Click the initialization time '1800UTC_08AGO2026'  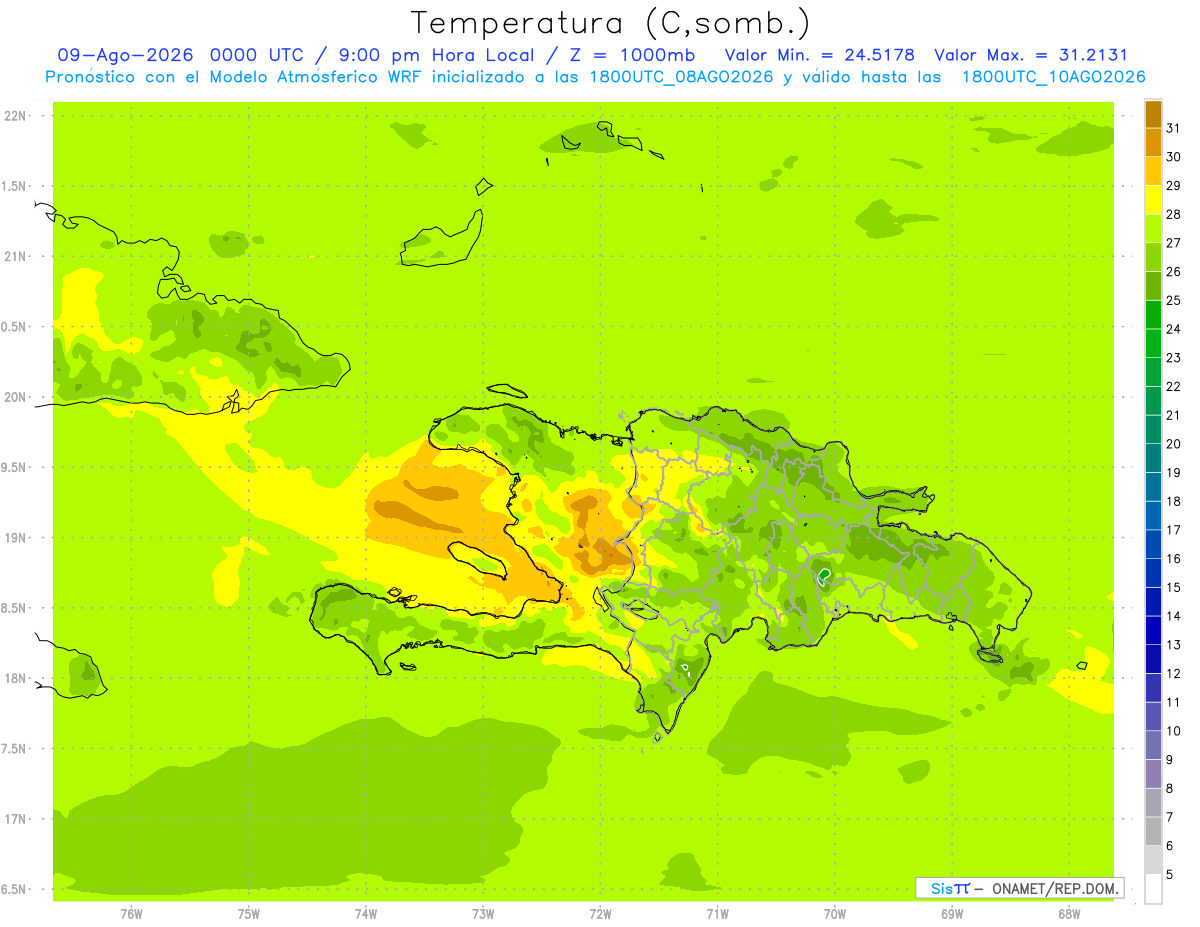pos(683,77)
